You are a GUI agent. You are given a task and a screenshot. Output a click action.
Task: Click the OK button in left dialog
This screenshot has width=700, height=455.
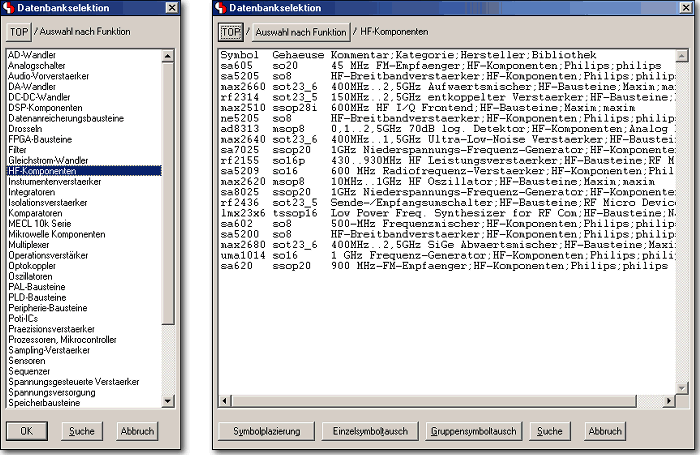(27, 431)
